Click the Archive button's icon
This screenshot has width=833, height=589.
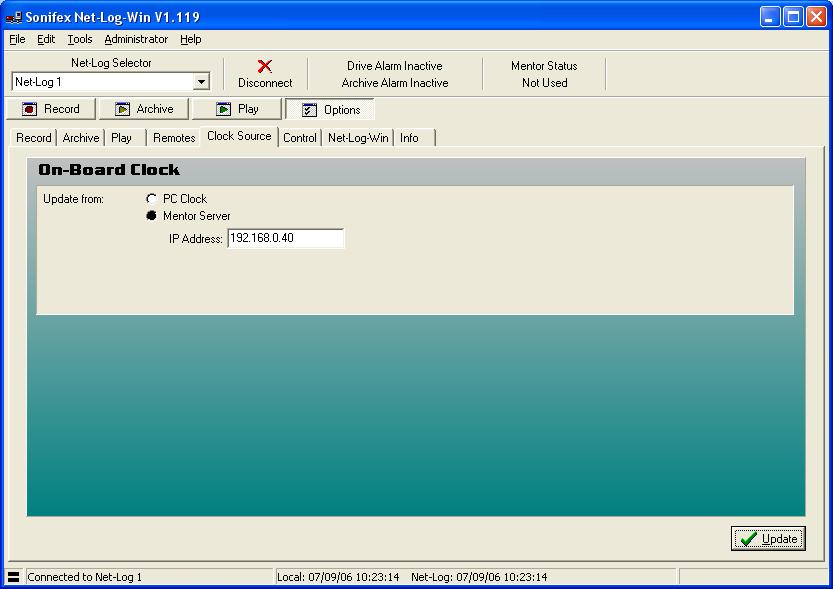click(122, 109)
